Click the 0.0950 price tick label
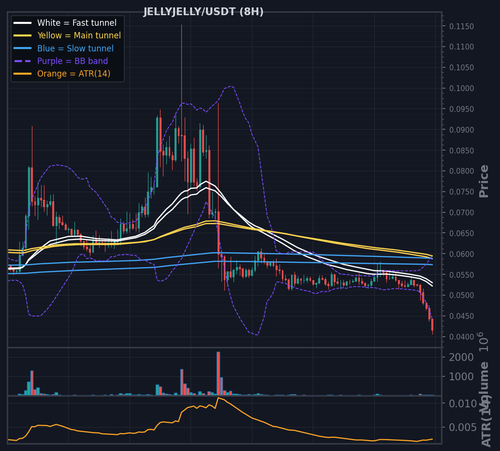 (461, 109)
